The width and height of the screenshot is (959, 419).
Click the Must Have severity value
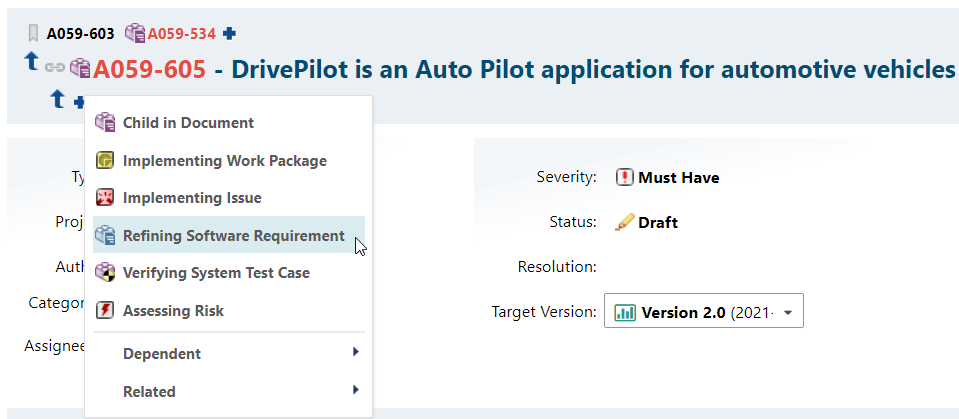679,178
